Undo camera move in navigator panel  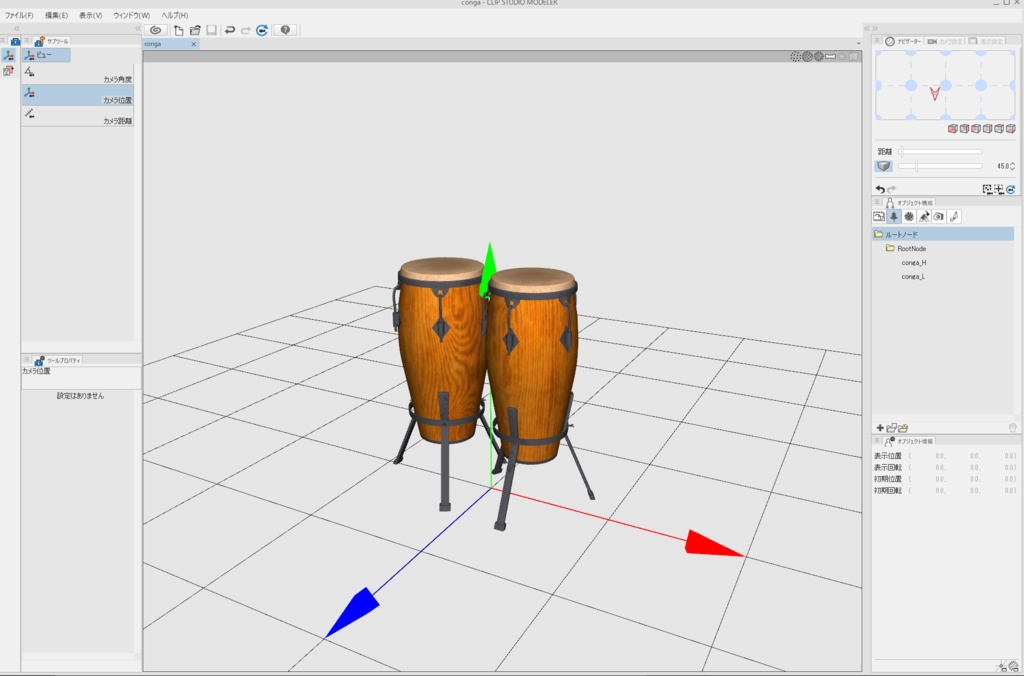(880, 189)
